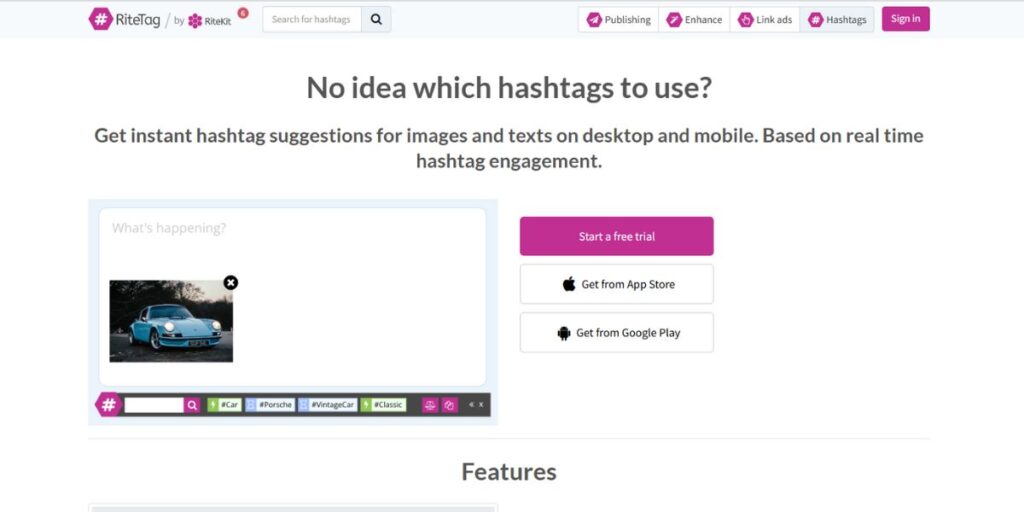Click the RiteTag hexagon logo in header
Image resolution: width=1024 pixels, height=512 pixels.
pos(100,19)
